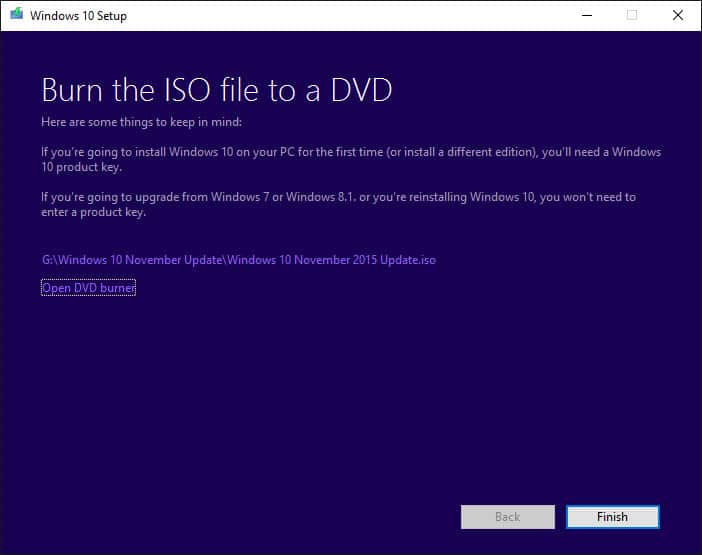The width and height of the screenshot is (702, 555).
Task: Click the 'G:\Windows 10 November Update' folder portion
Action: click(132, 260)
